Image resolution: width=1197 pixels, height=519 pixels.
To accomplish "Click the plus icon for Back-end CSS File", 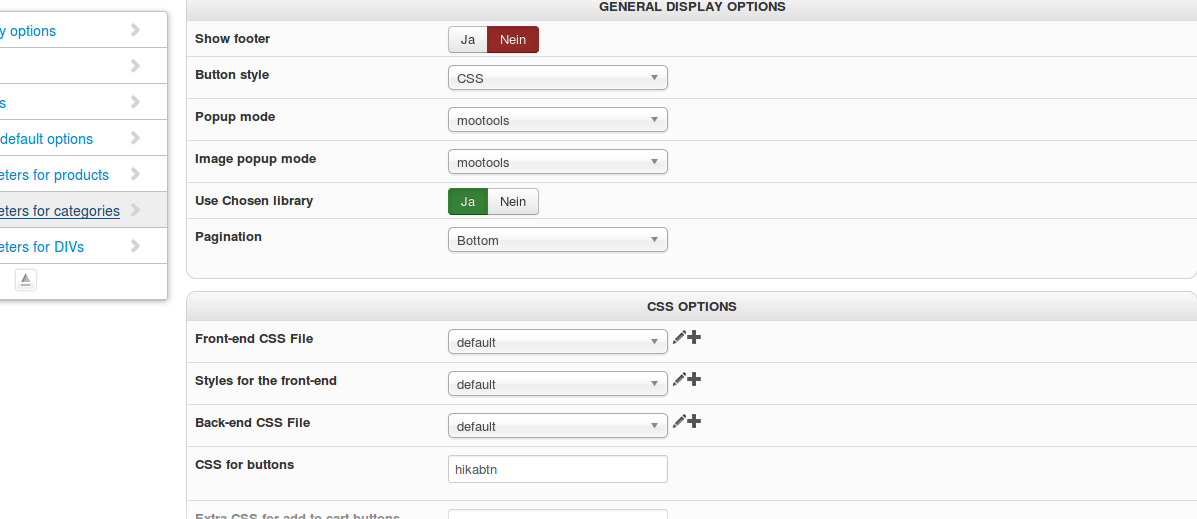I will tap(694, 422).
